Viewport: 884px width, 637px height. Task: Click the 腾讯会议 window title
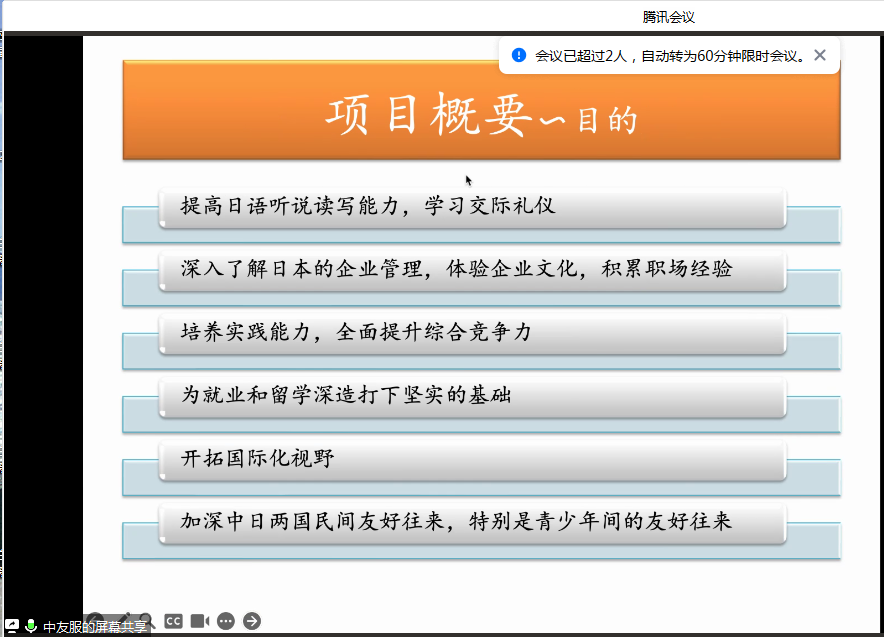pyautogui.click(x=668, y=17)
